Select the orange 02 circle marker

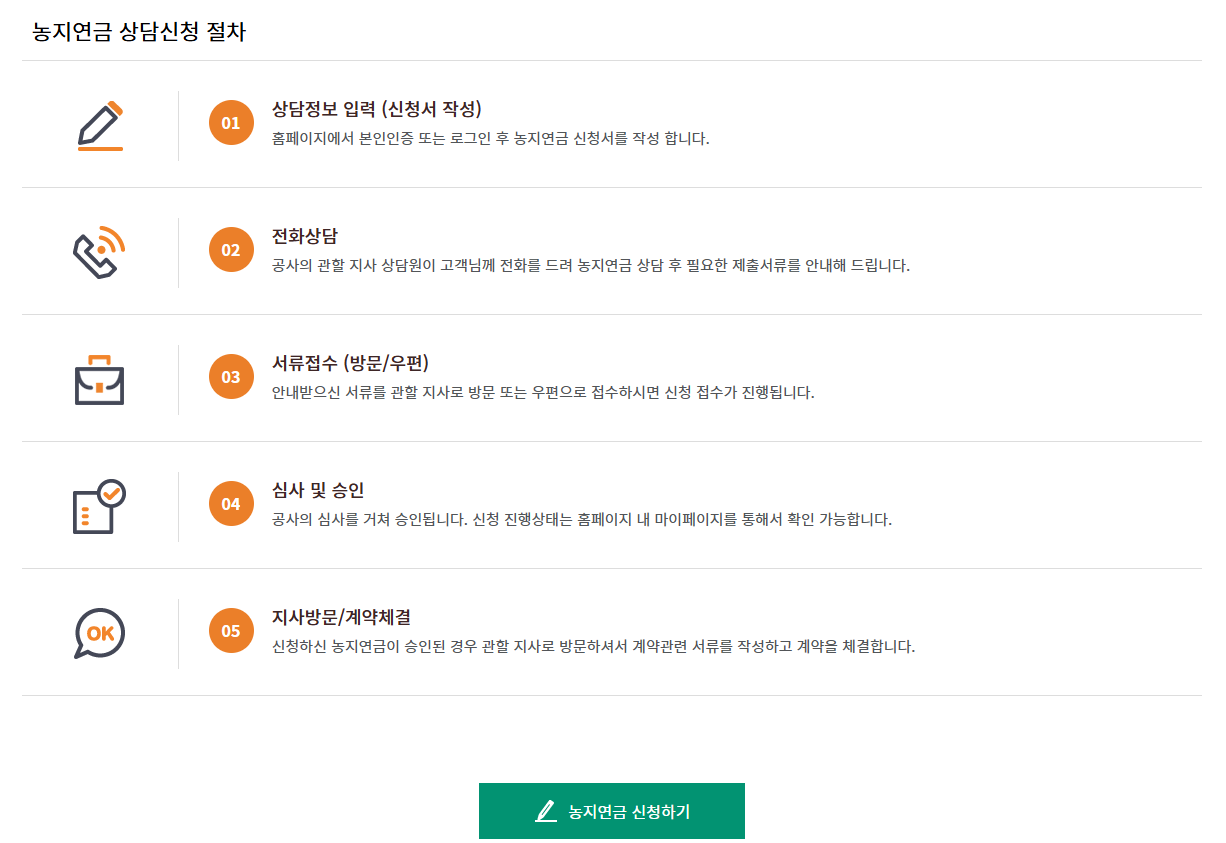pyautogui.click(x=231, y=249)
